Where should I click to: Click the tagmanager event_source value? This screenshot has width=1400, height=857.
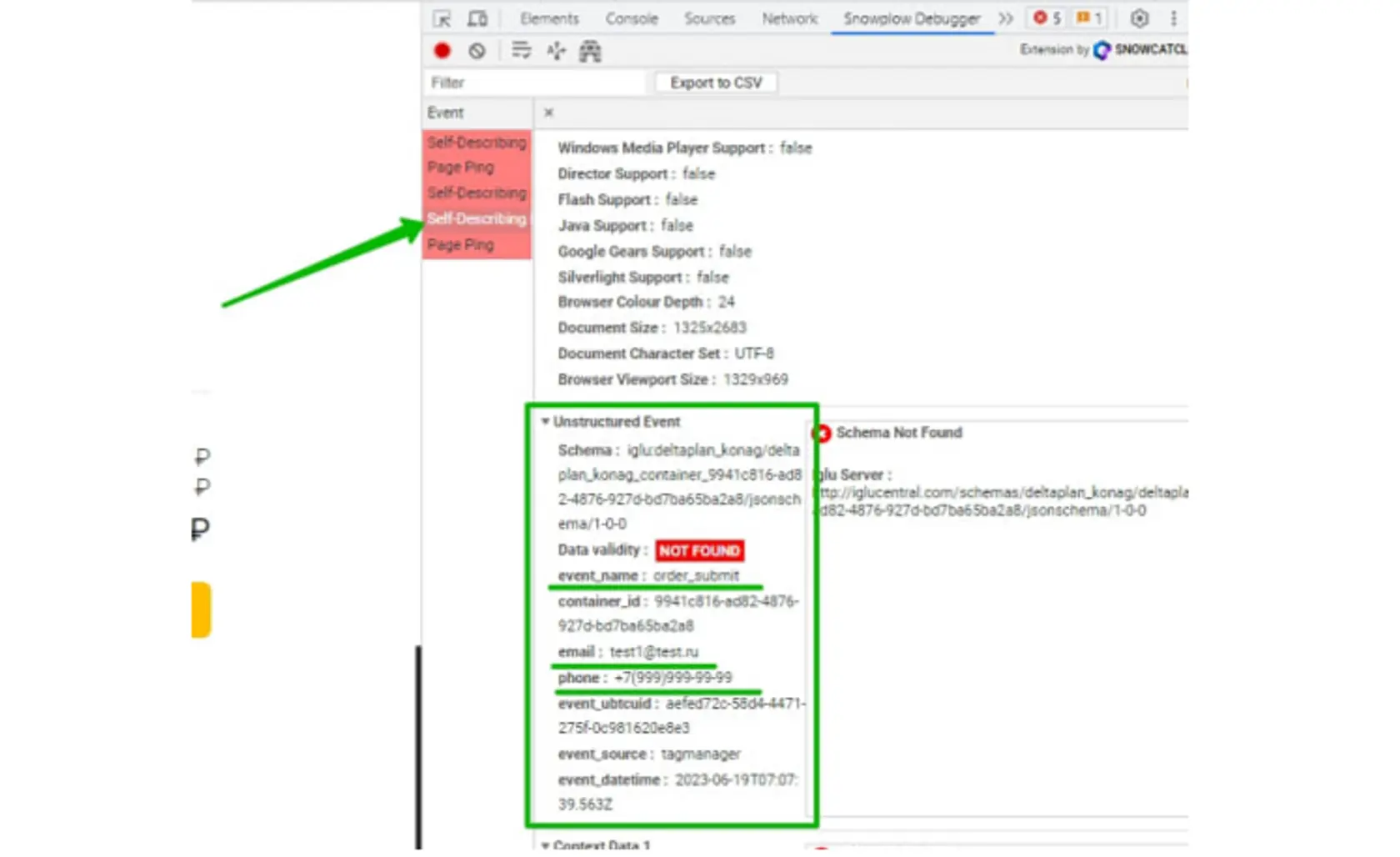pos(701,754)
